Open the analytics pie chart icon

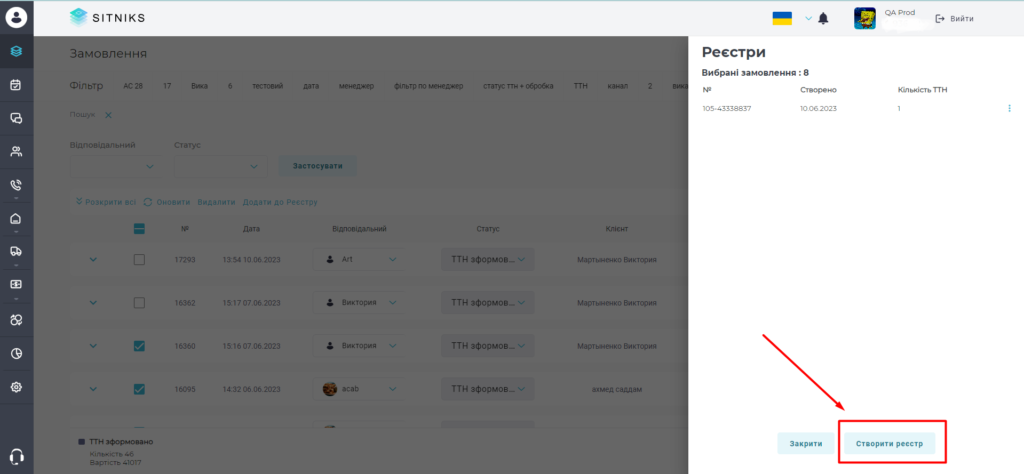[x=16, y=353]
